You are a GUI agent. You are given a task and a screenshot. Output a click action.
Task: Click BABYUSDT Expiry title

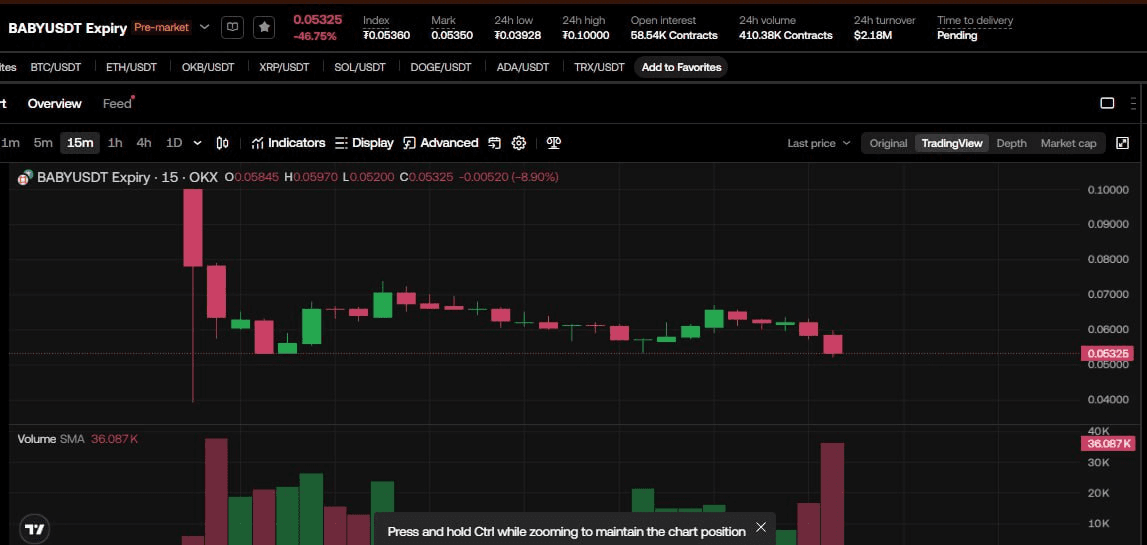(x=67, y=28)
